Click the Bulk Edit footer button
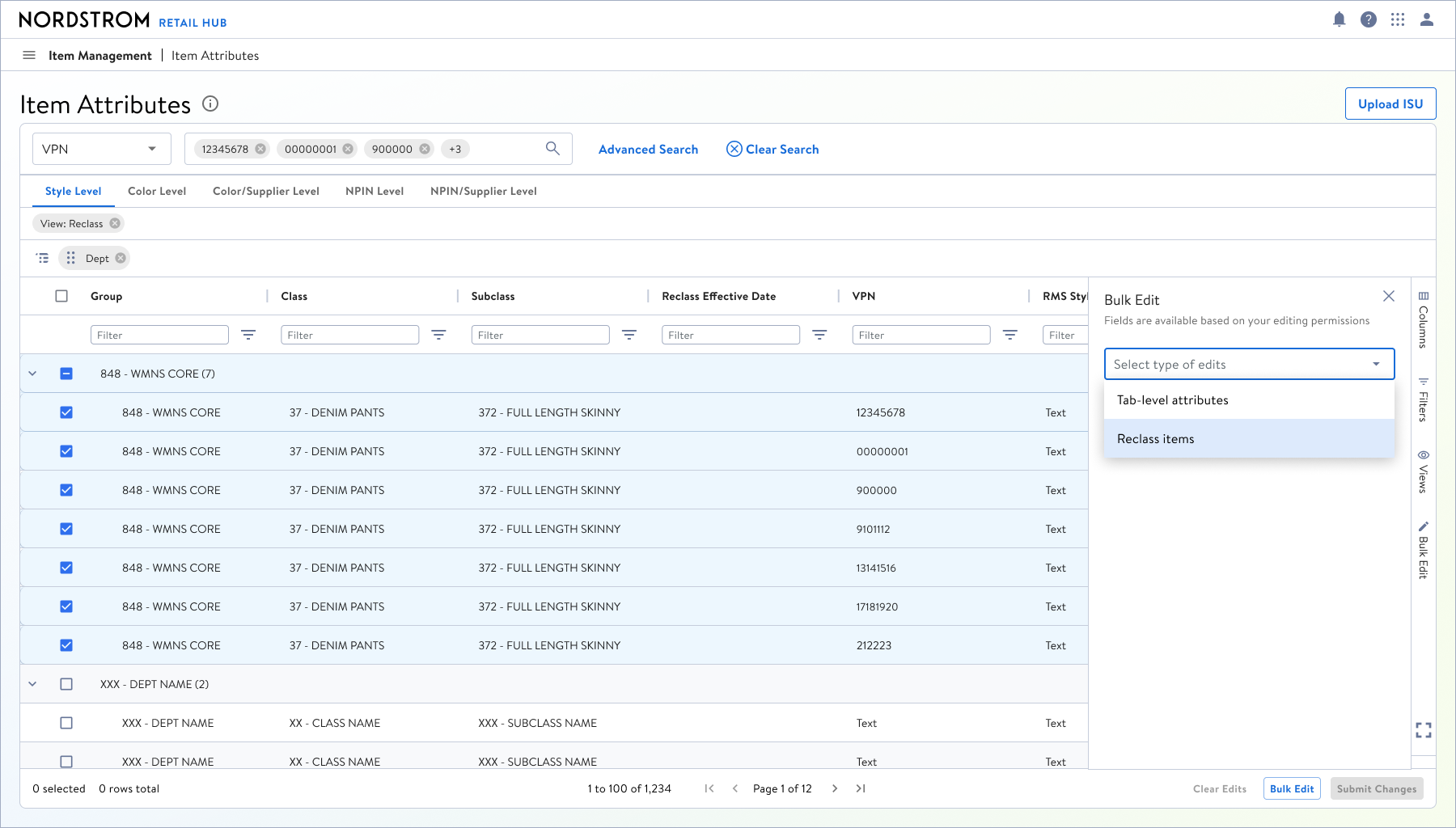The width and height of the screenshot is (1456, 828). pos(1292,788)
